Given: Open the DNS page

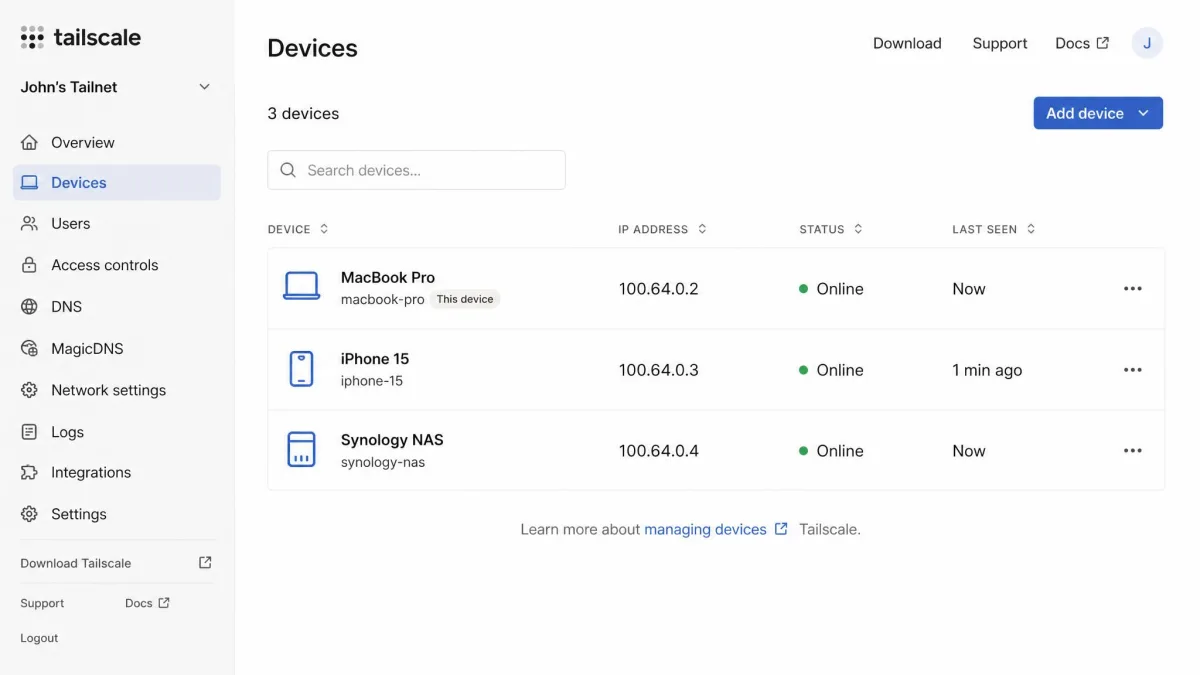Looking at the screenshot, I should [117, 307].
